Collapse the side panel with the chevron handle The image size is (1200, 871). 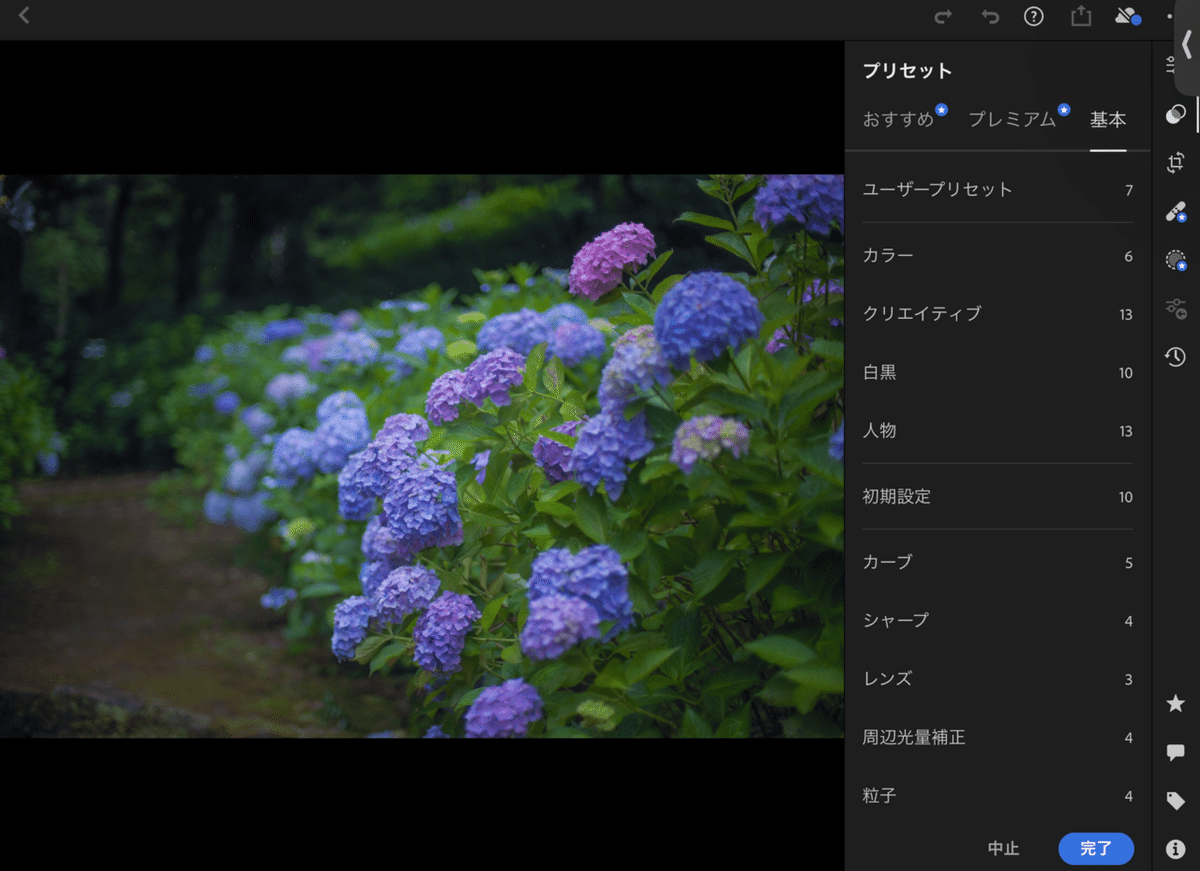pyautogui.click(x=1187, y=45)
